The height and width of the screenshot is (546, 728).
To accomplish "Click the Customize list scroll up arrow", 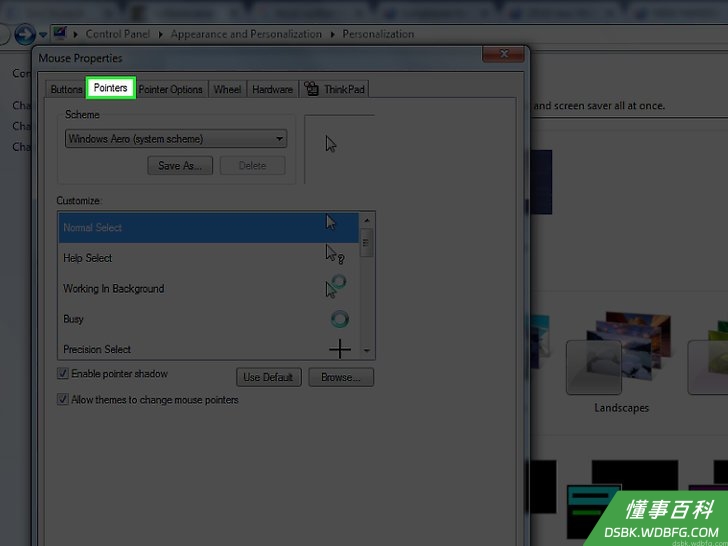I will click(367, 221).
